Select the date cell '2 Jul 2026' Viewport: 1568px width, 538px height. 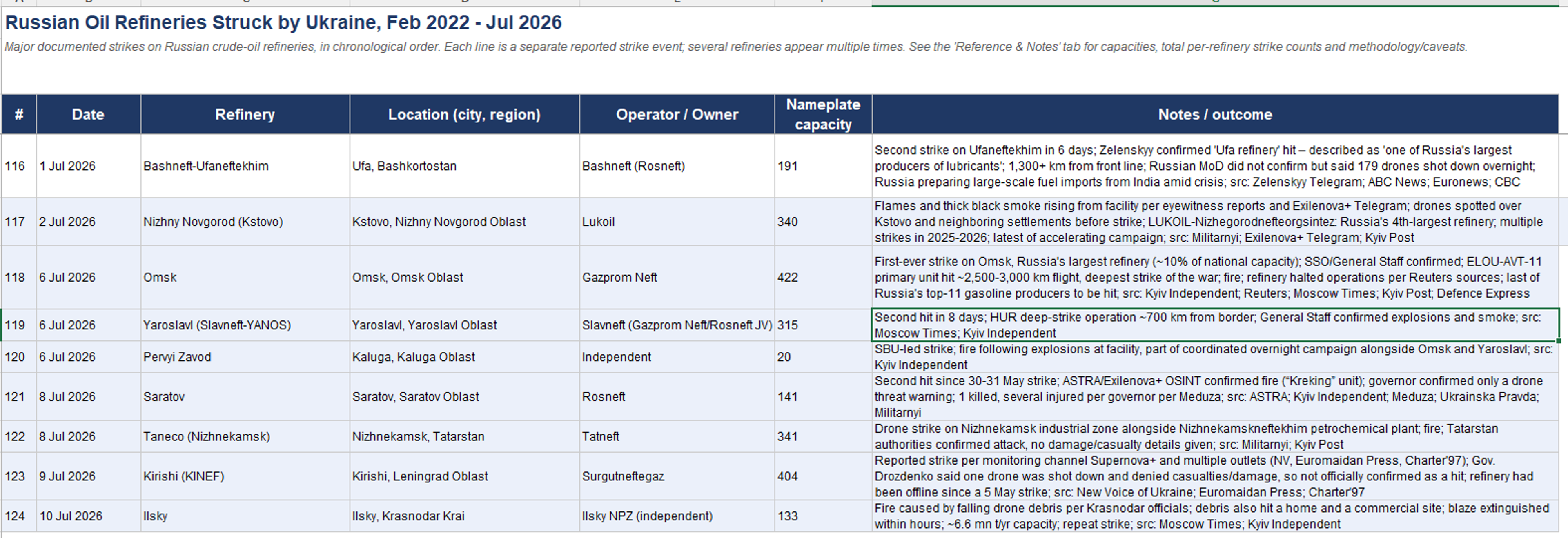point(88,222)
